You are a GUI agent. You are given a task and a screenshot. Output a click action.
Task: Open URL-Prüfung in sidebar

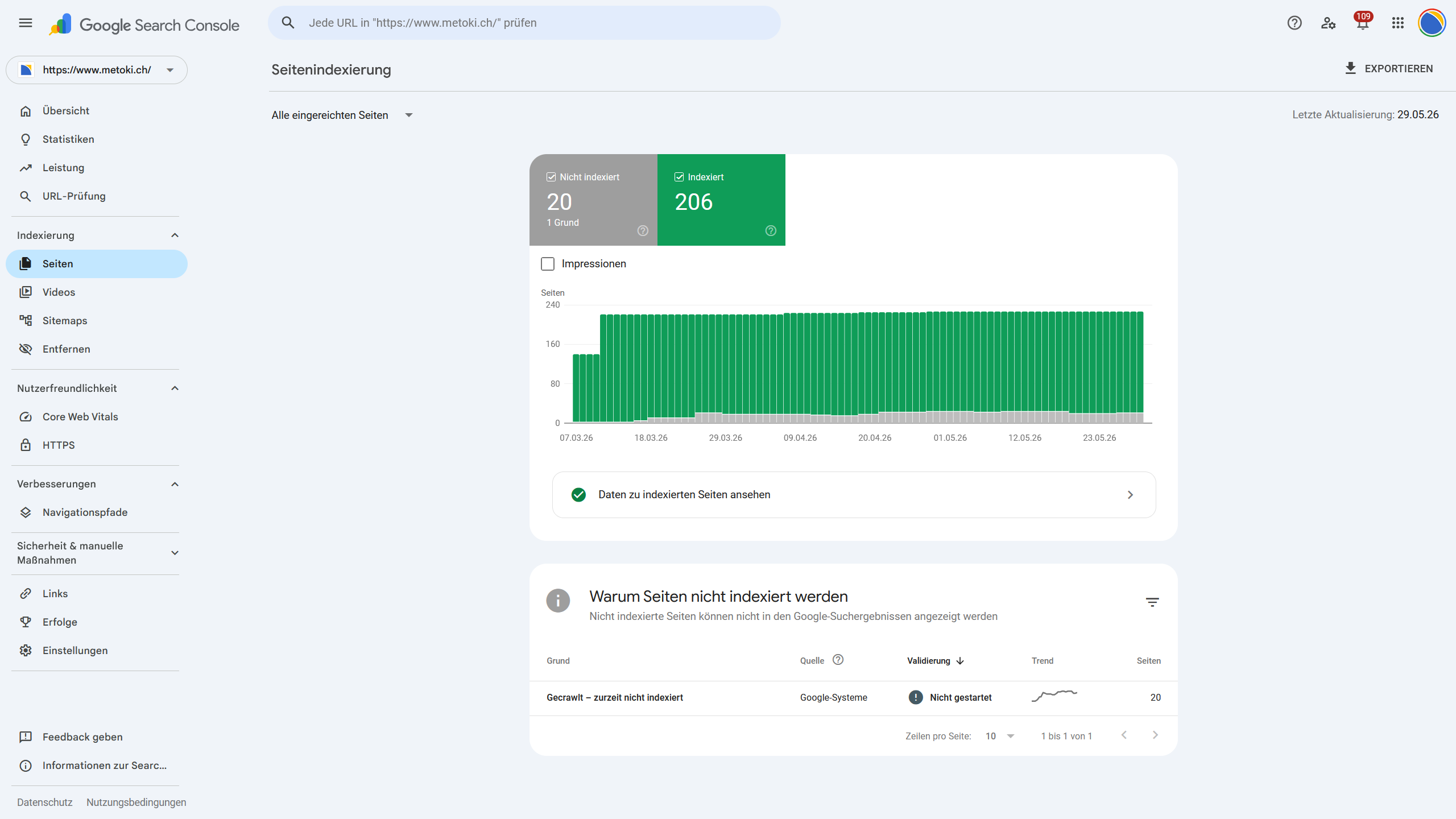coord(97,196)
